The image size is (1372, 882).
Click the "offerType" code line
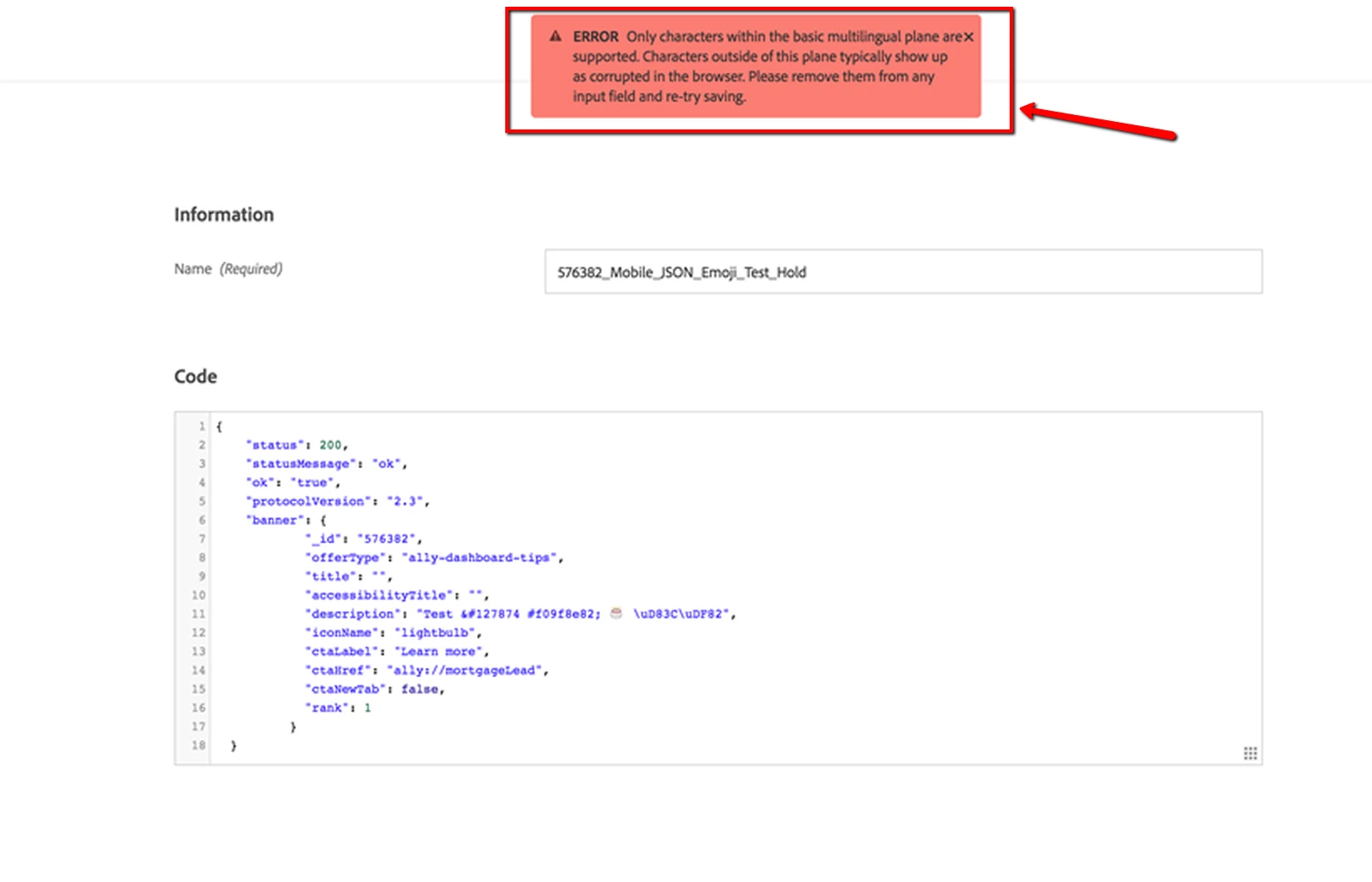point(434,558)
